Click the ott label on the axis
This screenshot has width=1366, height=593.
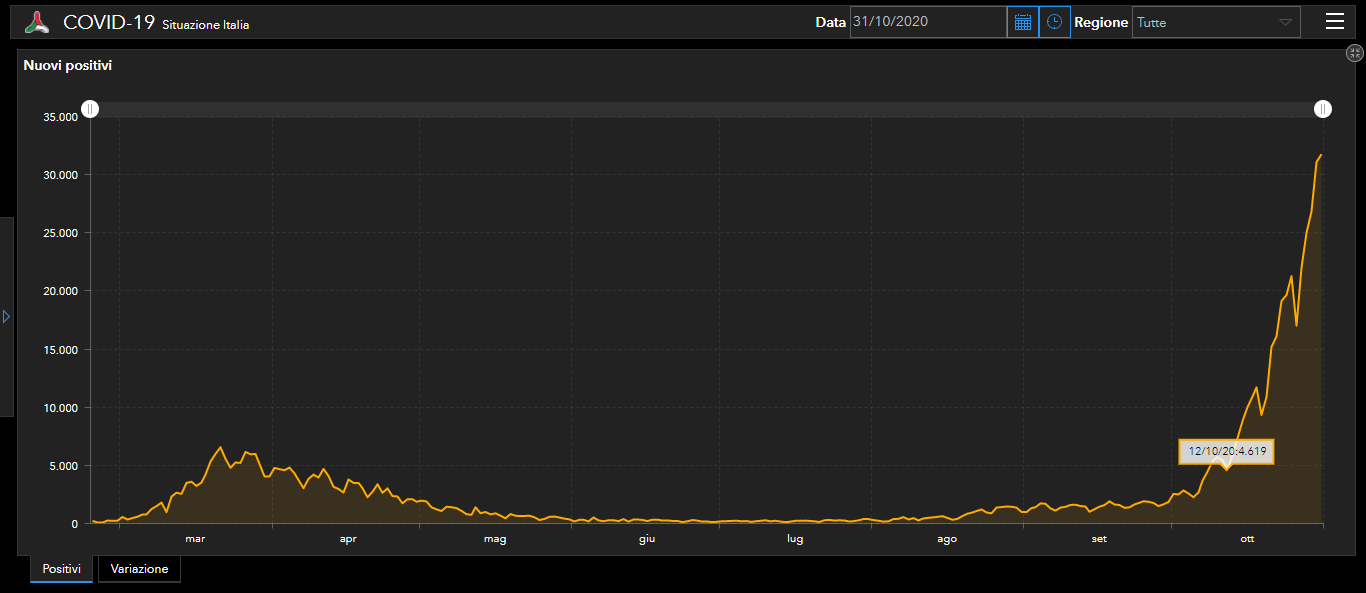[1247, 539]
